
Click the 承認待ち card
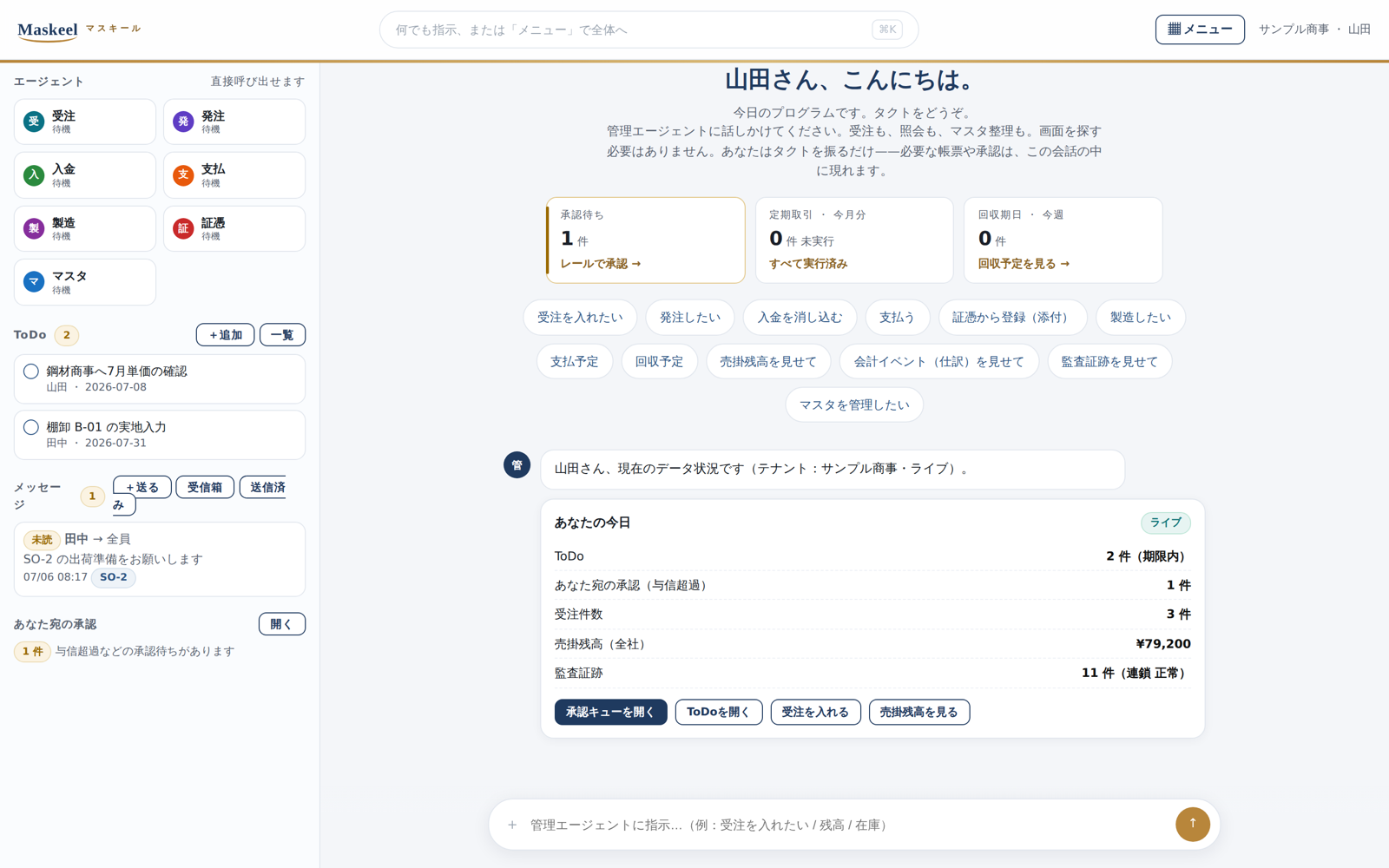pyautogui.click(x=645, y=240)
